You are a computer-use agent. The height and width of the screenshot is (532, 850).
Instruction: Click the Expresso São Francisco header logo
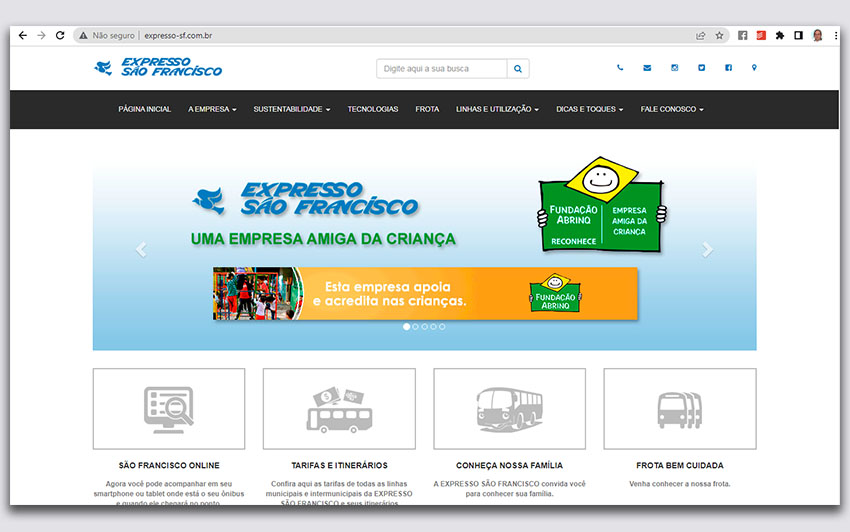click(x=158, y=67)
